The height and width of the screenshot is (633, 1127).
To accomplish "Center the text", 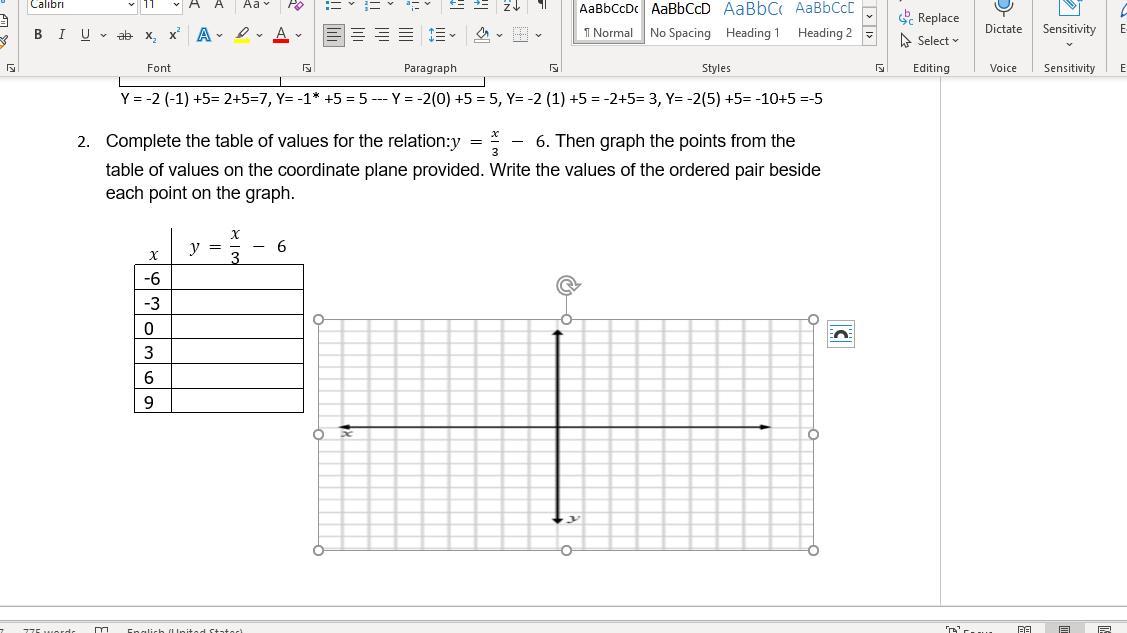I will point(358,34).
